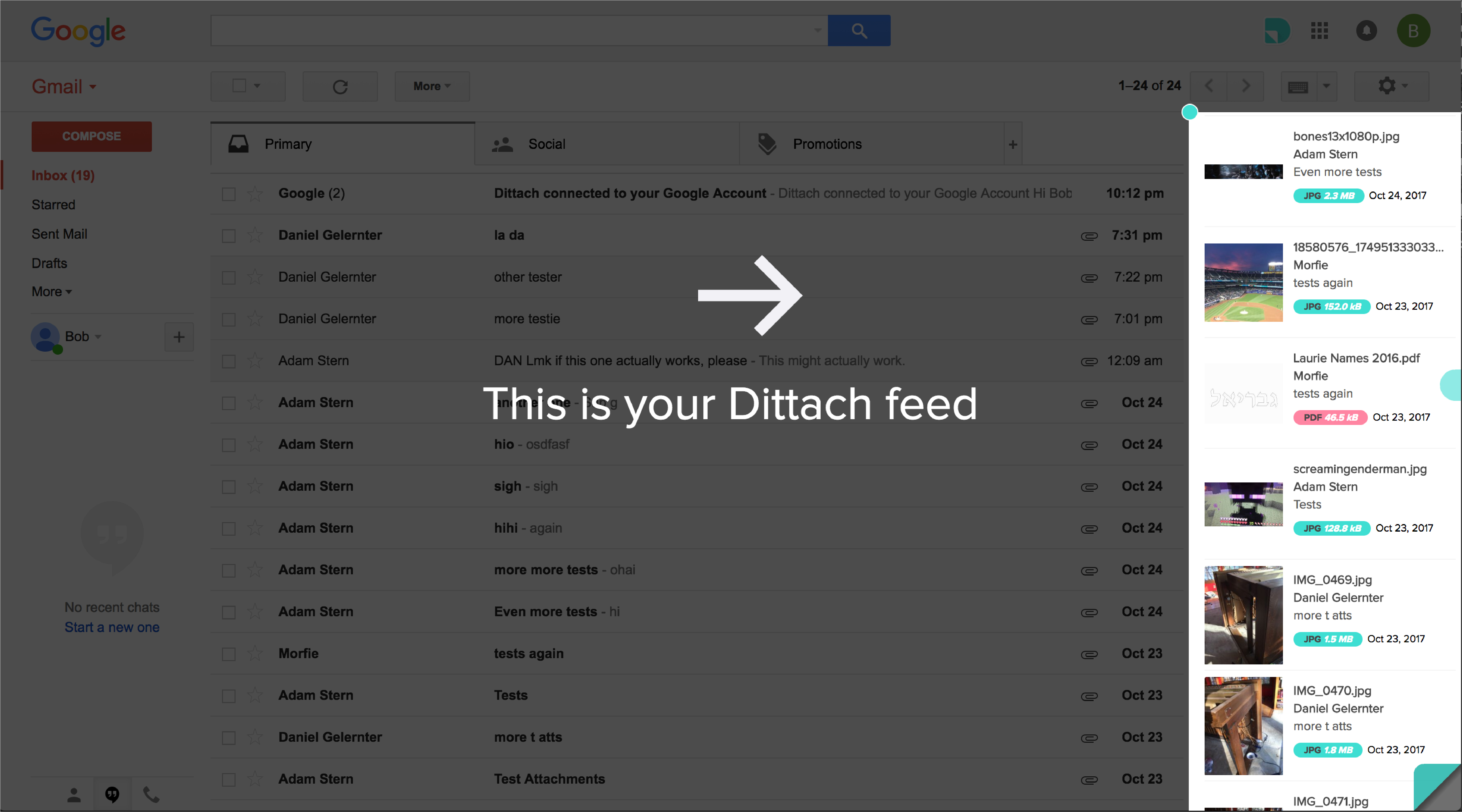1462x812 pixels.
Task: Check the 'Test Attachments' message checkbox
Action: pos(229,780)
